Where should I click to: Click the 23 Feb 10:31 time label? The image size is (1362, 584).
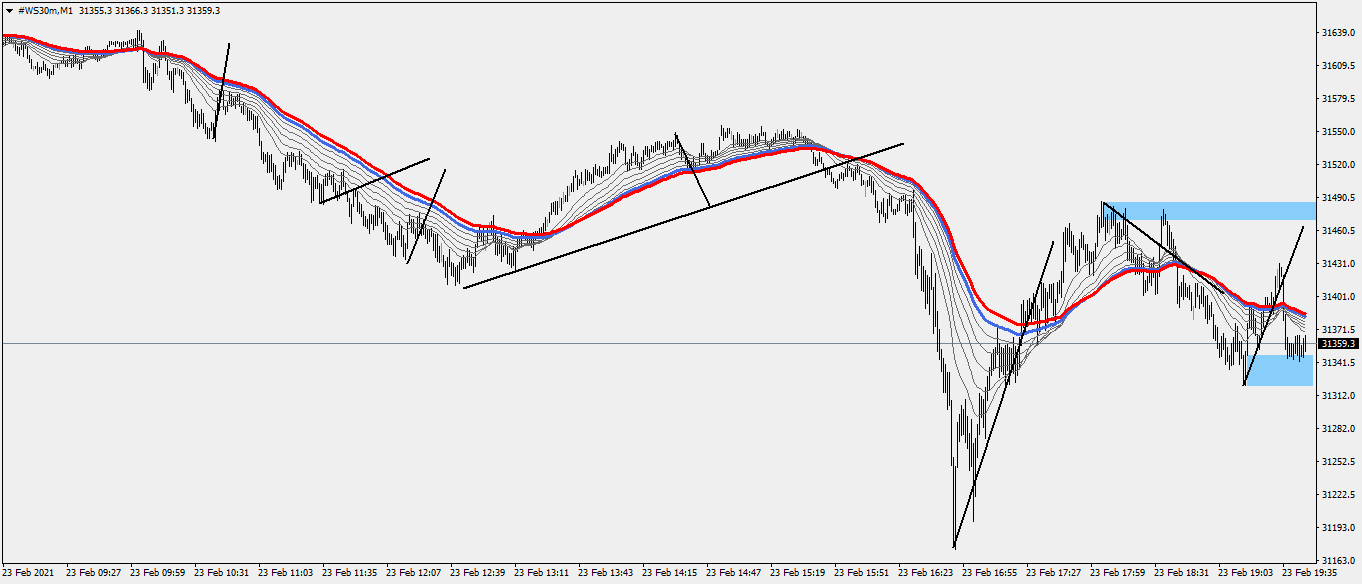click(x=222, y=574)
